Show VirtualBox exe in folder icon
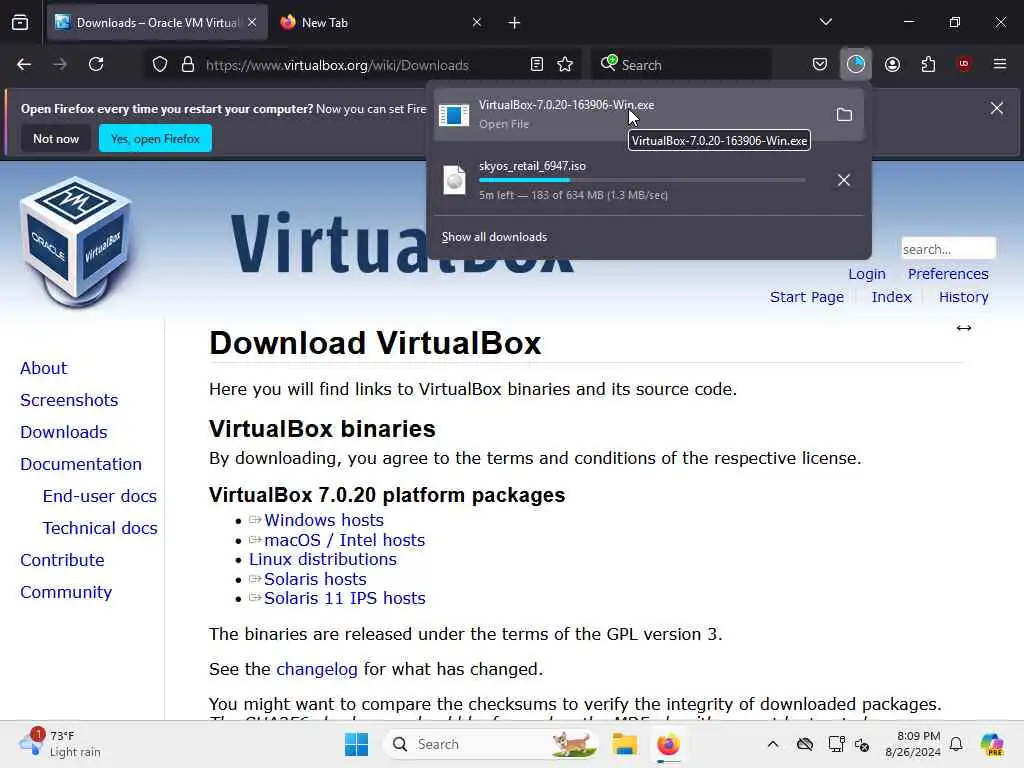Screen dimensions: 1024x768 (844, 115)
